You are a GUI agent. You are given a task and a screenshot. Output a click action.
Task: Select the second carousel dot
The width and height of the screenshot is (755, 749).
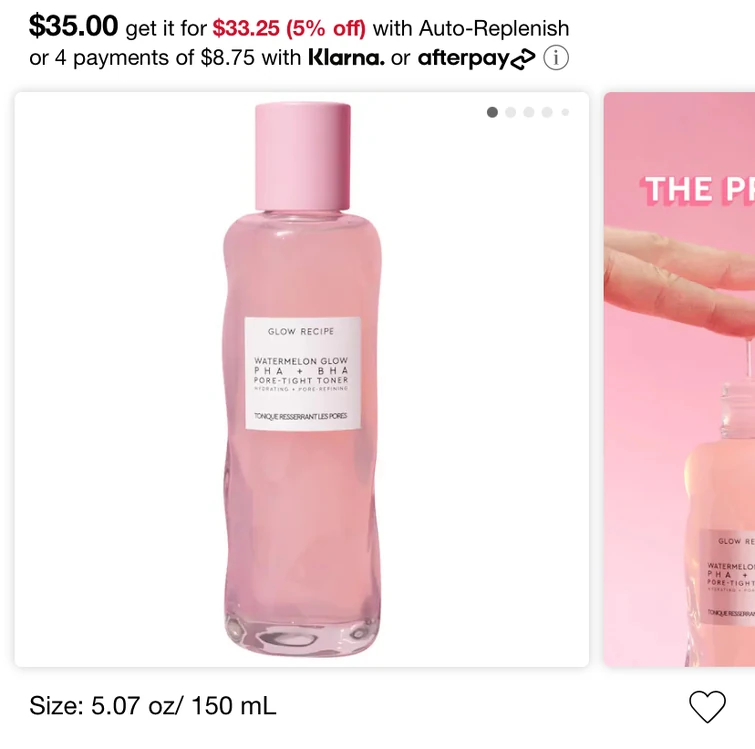pos(510,112)
